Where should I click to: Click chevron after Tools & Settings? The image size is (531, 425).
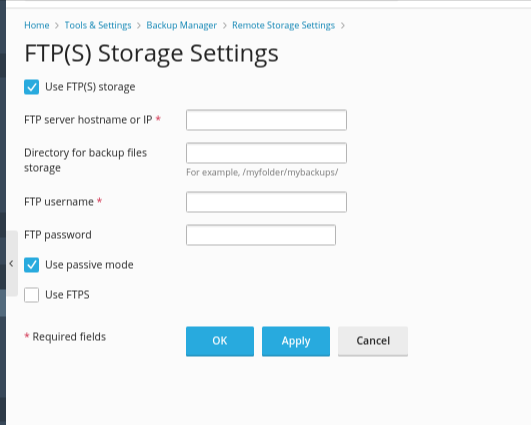click(x=139, y=26)
